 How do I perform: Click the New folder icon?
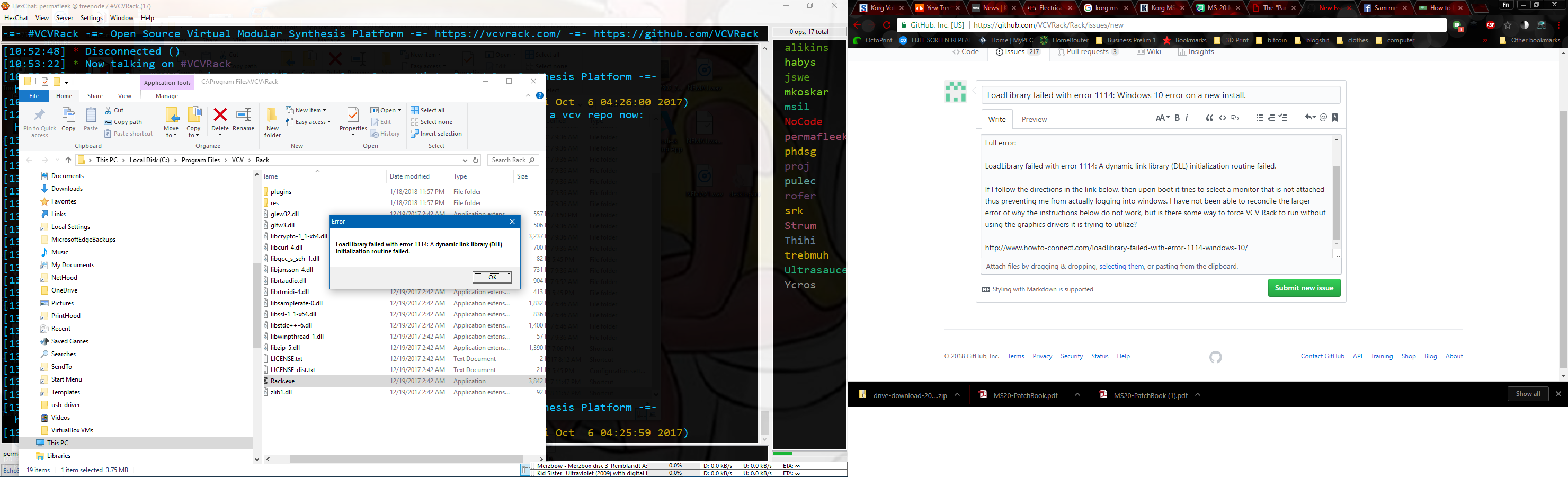tap(272, 114)
